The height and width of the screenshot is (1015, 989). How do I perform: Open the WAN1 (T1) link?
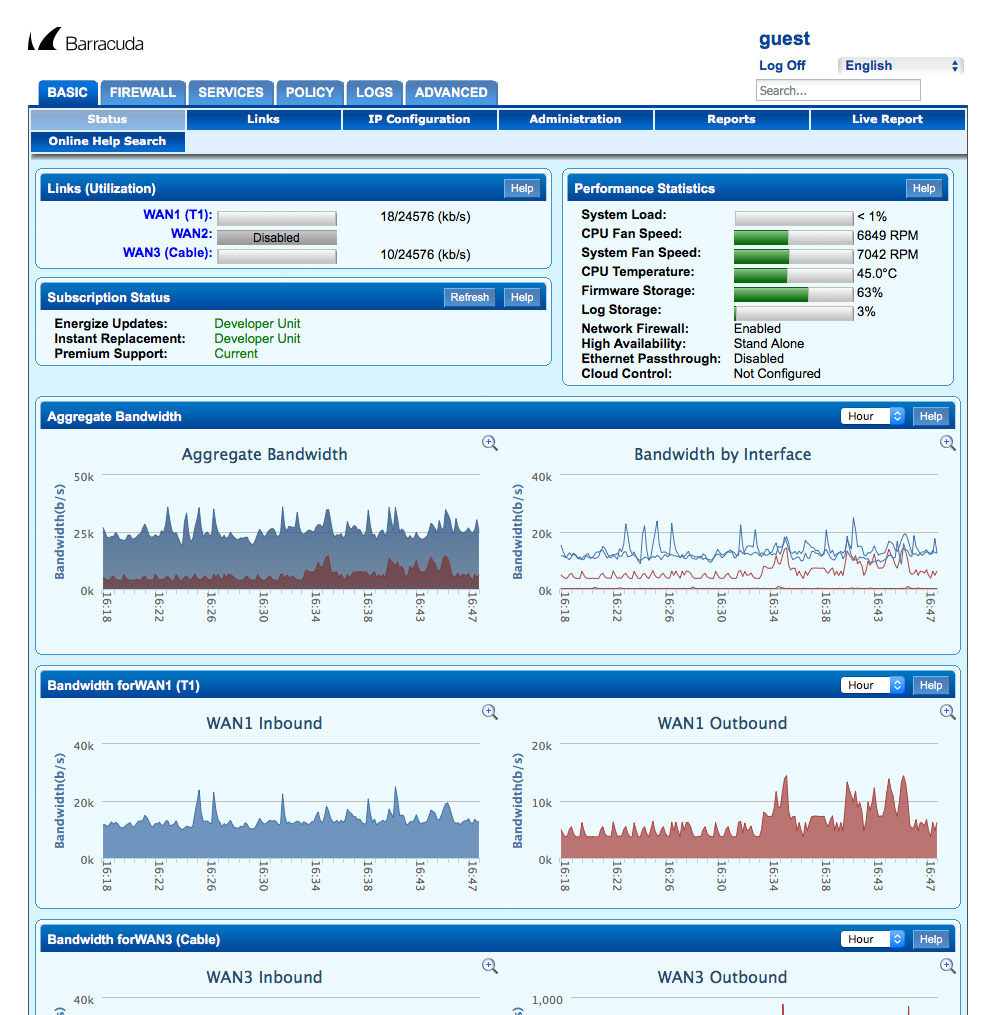coord(177,215)
